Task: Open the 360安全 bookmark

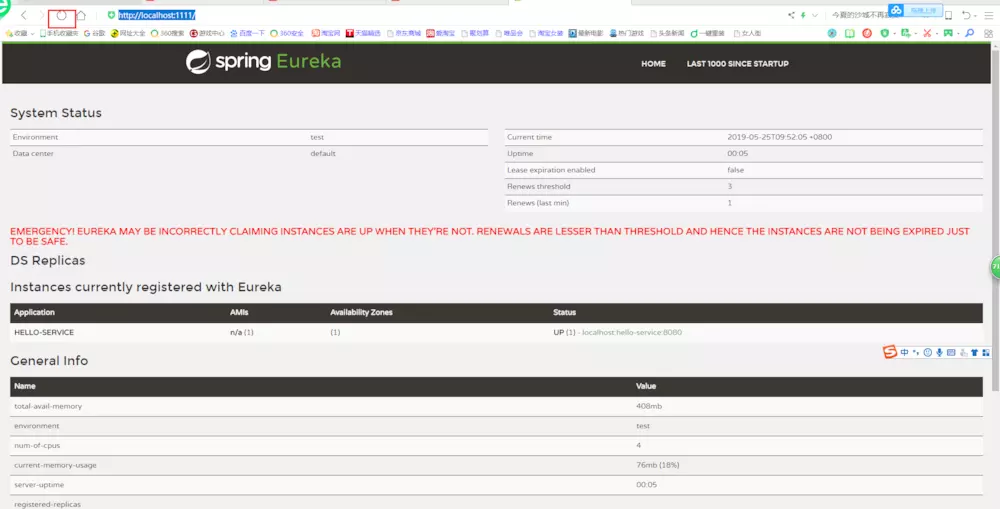Action: point(287,33)
